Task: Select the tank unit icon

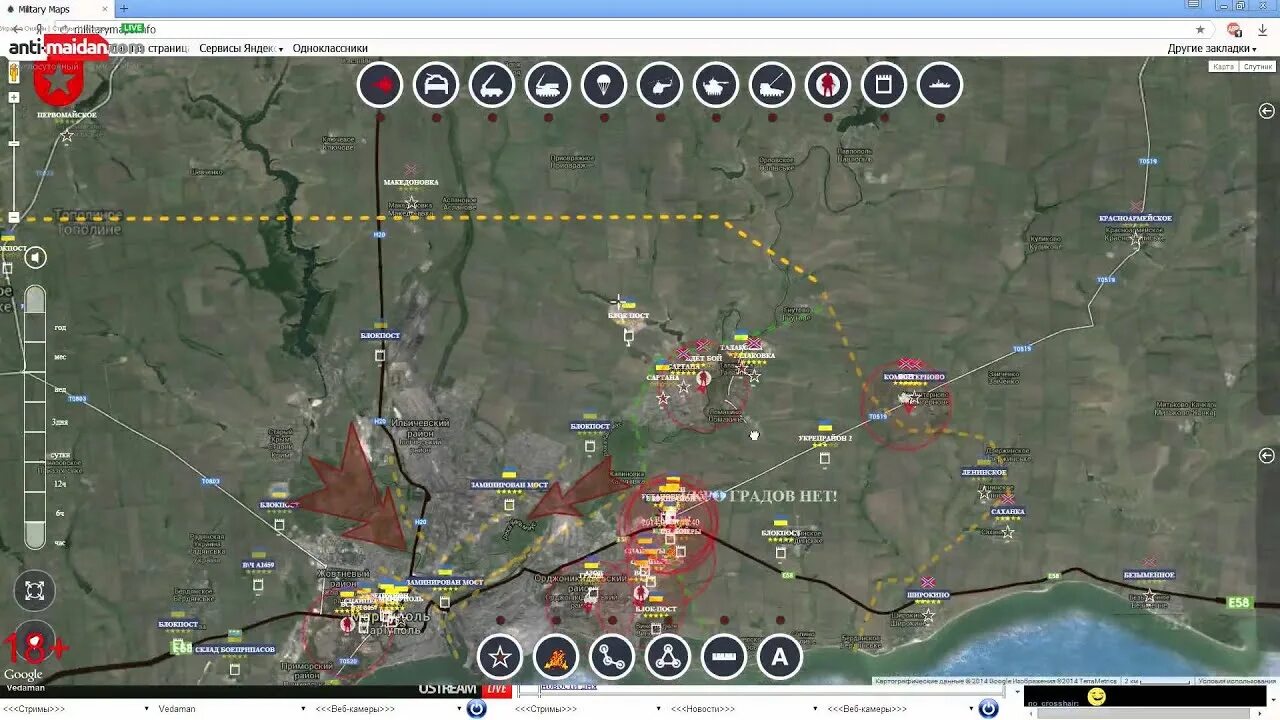Action: pos(716,86)
